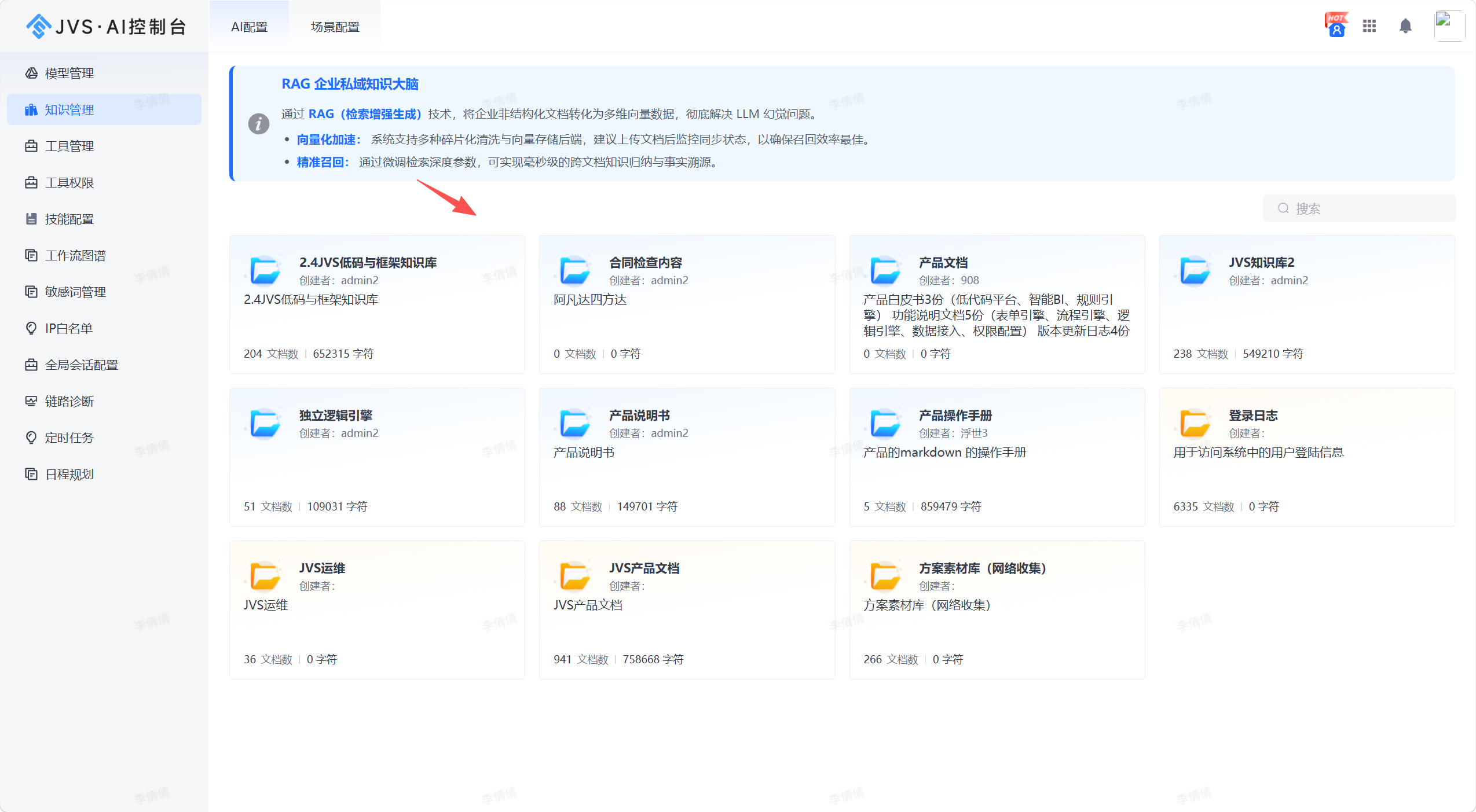Click folder icon of 产品文档 card
1476x812 pixels.
click(x=885, y=270)
